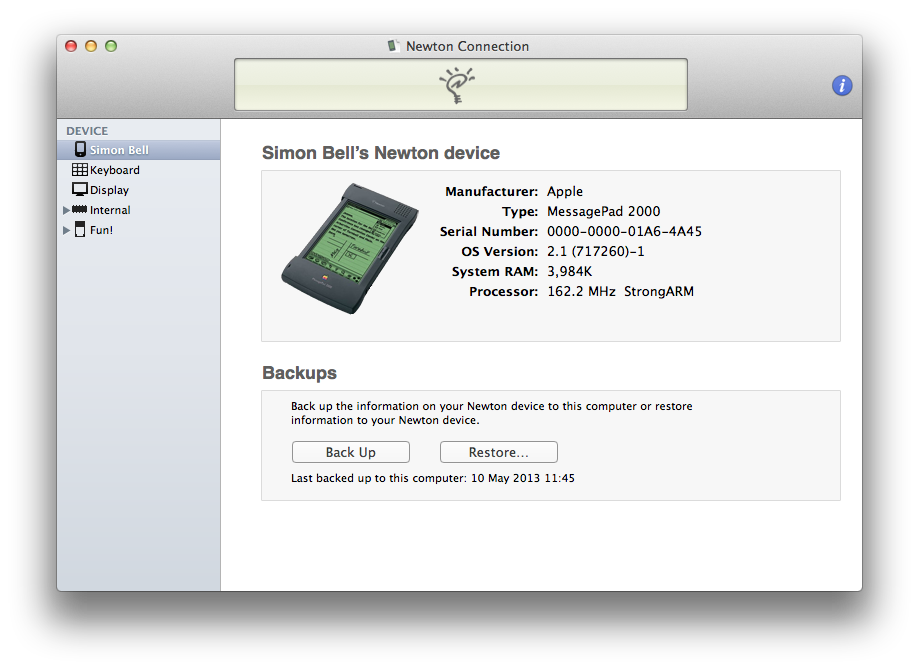Expand the Internal tree item

(x=66, y=210)
